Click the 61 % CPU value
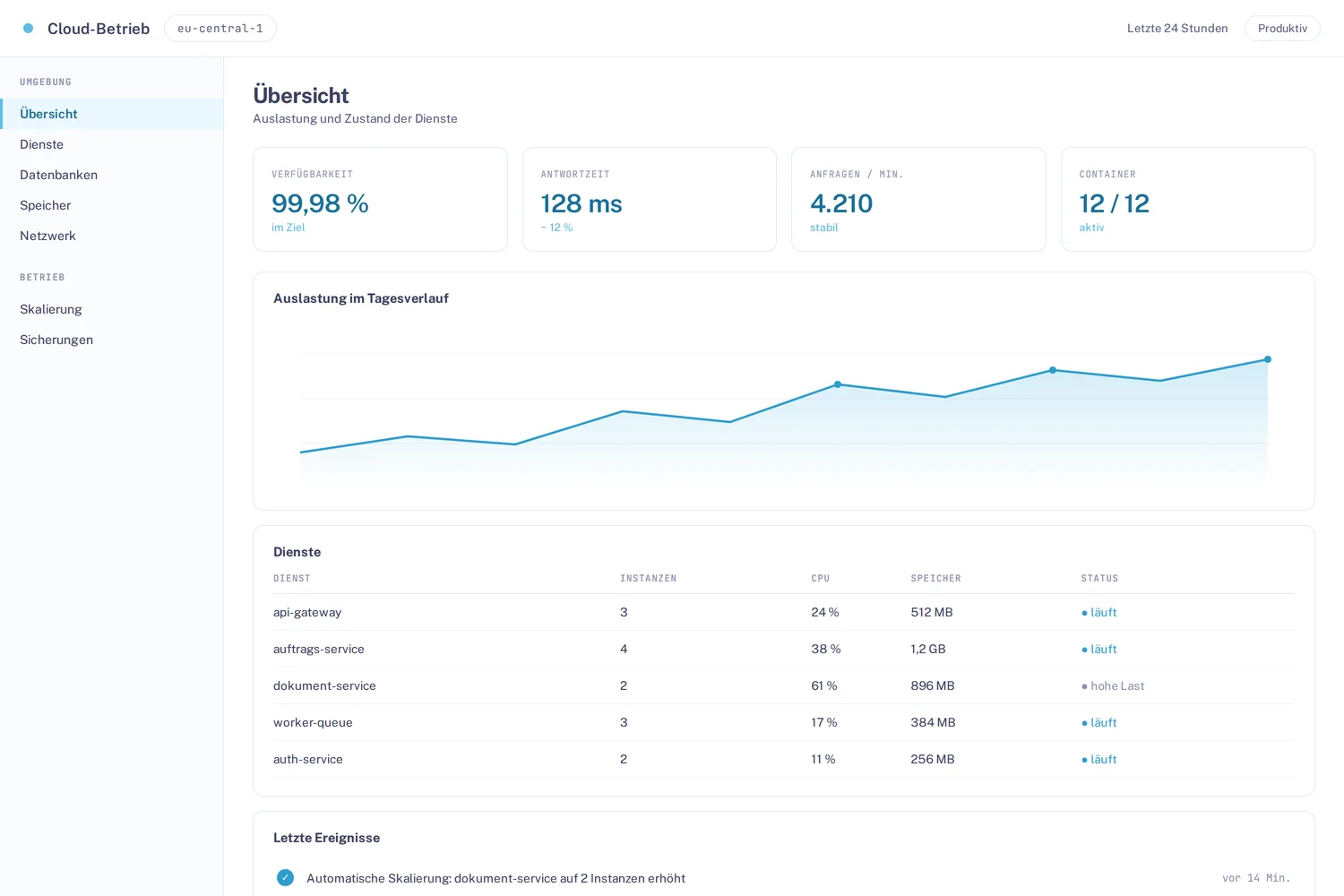This screenshot has height=896, width=1344. 824,686
